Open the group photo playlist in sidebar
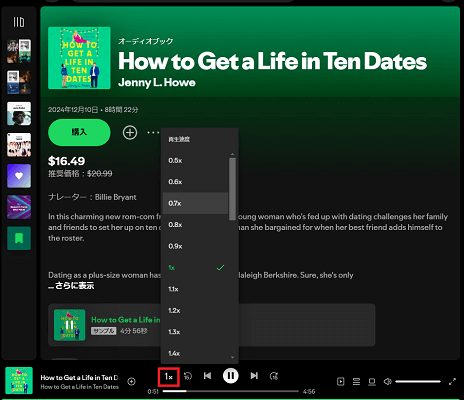Screen dimensions: 464x400 click(19, 145)
